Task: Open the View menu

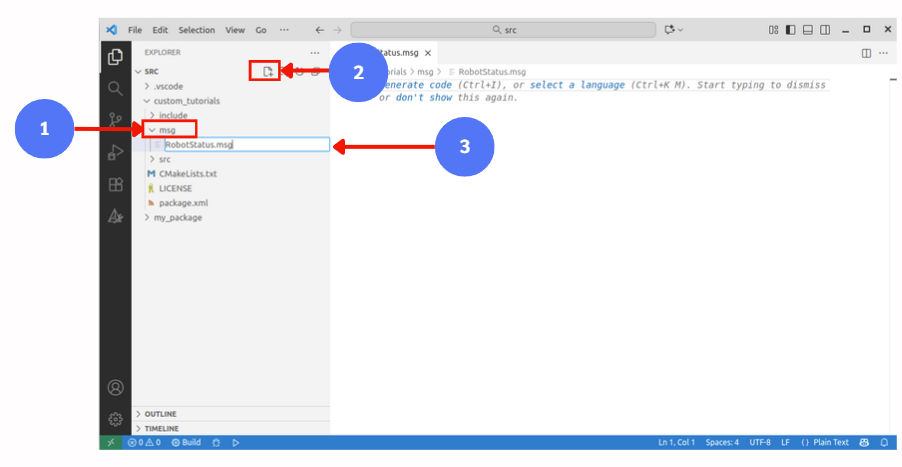Action: [x=234, y=30]
